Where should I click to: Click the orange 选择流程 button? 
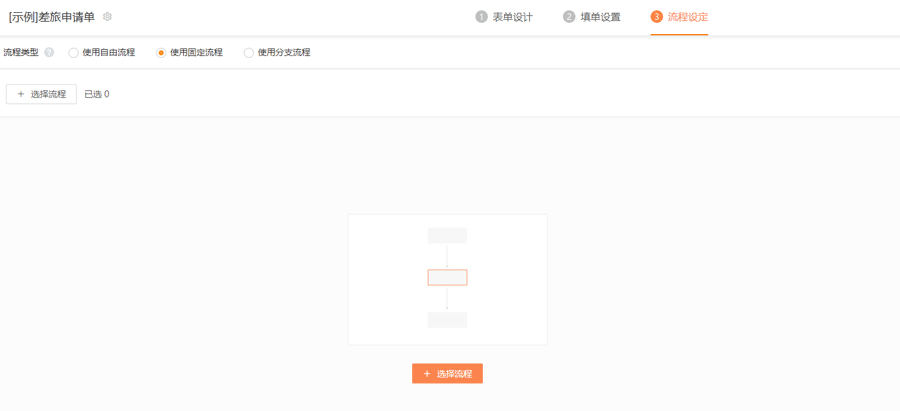[x=447, y=374]
